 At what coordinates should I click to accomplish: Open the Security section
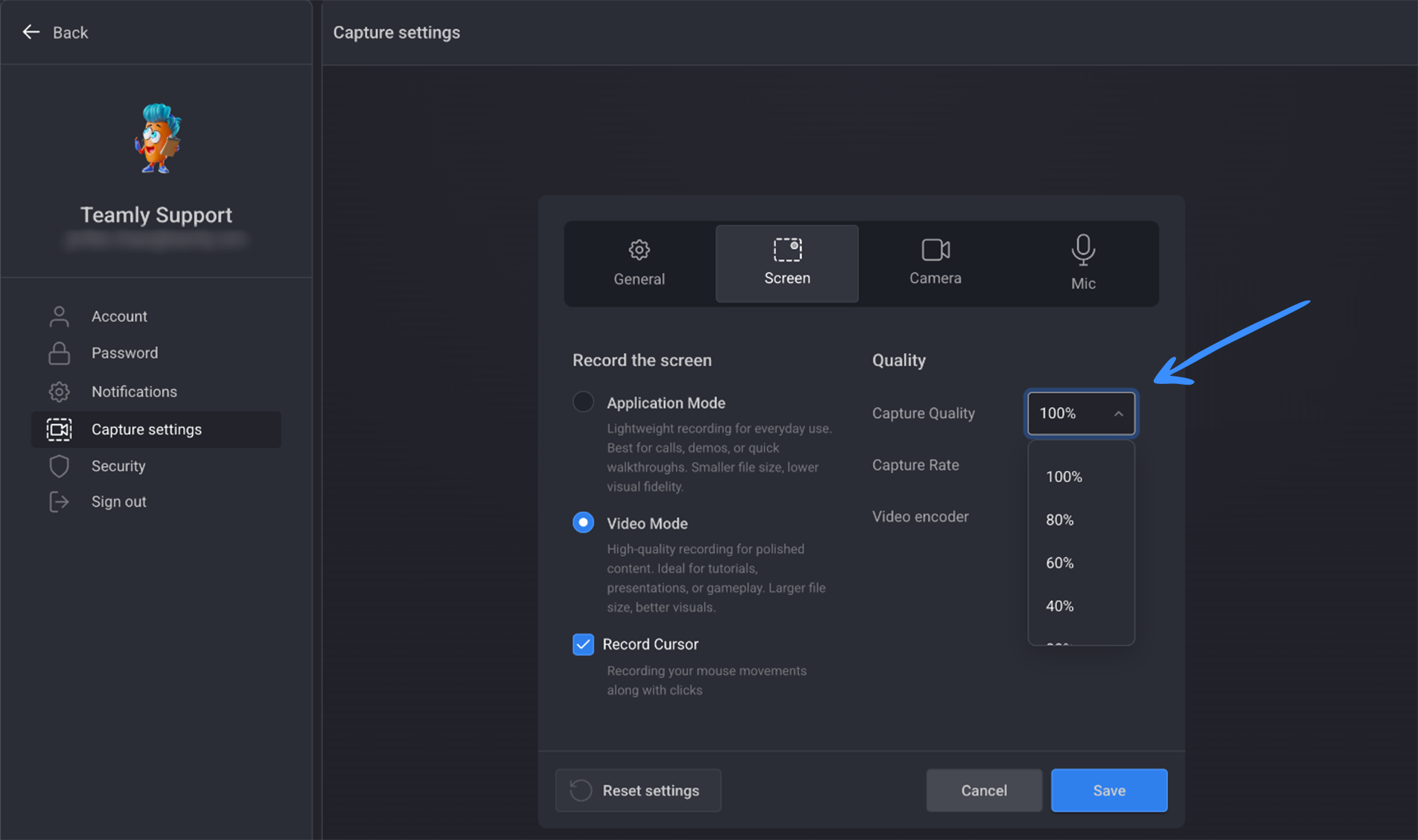coord(156,466)
